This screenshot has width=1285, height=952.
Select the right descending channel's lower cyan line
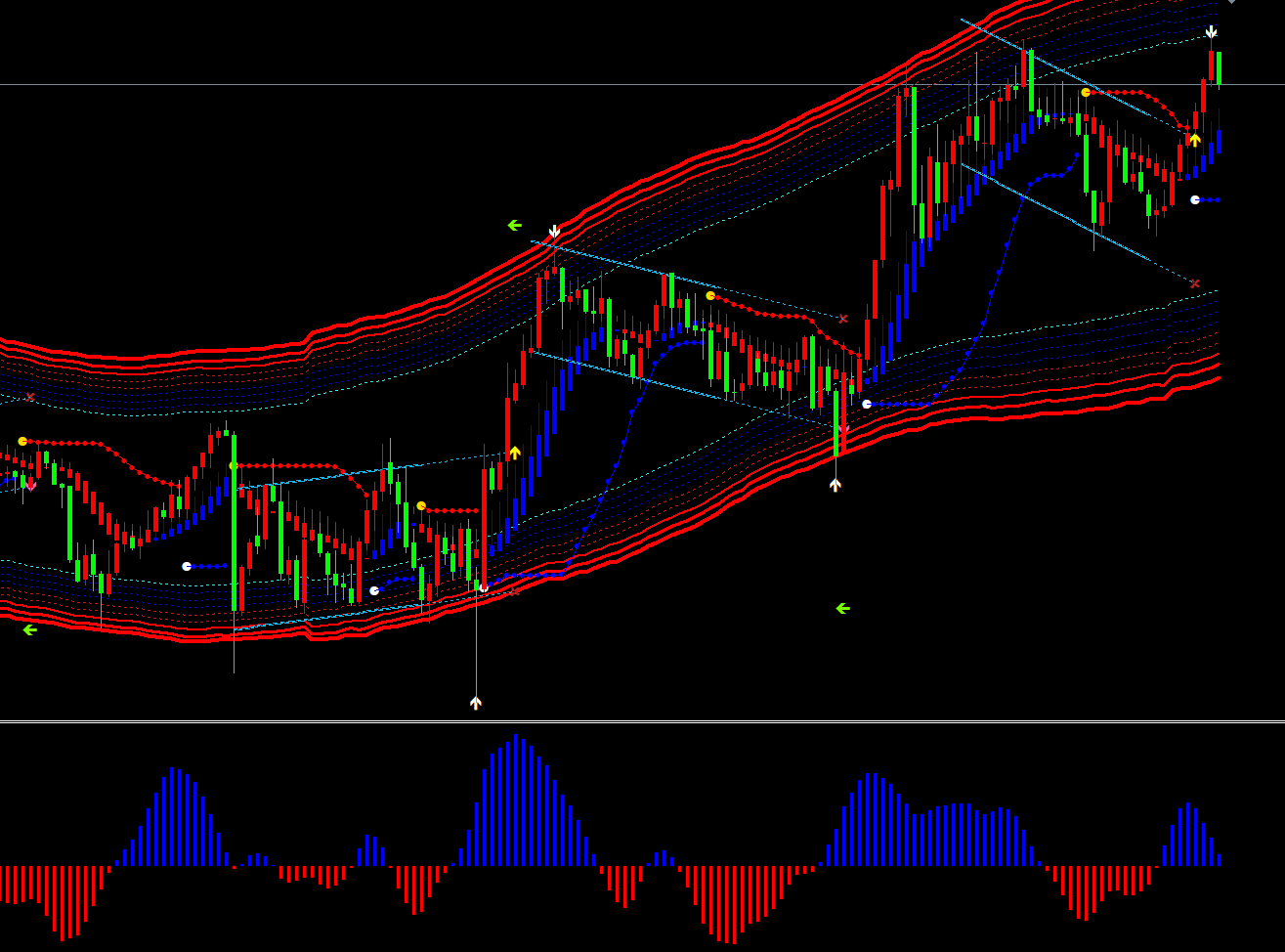pyautogui.click(x=1078, y=224)
